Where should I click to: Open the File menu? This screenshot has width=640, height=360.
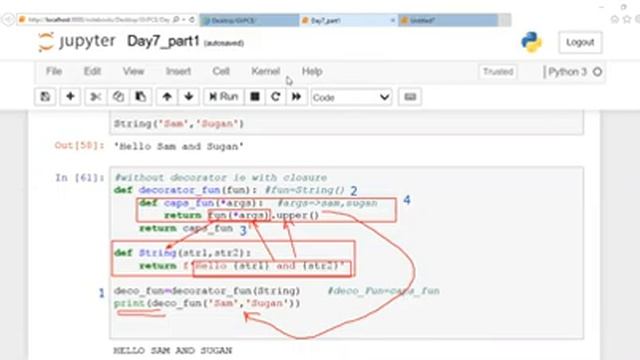(x=54, y=71)
